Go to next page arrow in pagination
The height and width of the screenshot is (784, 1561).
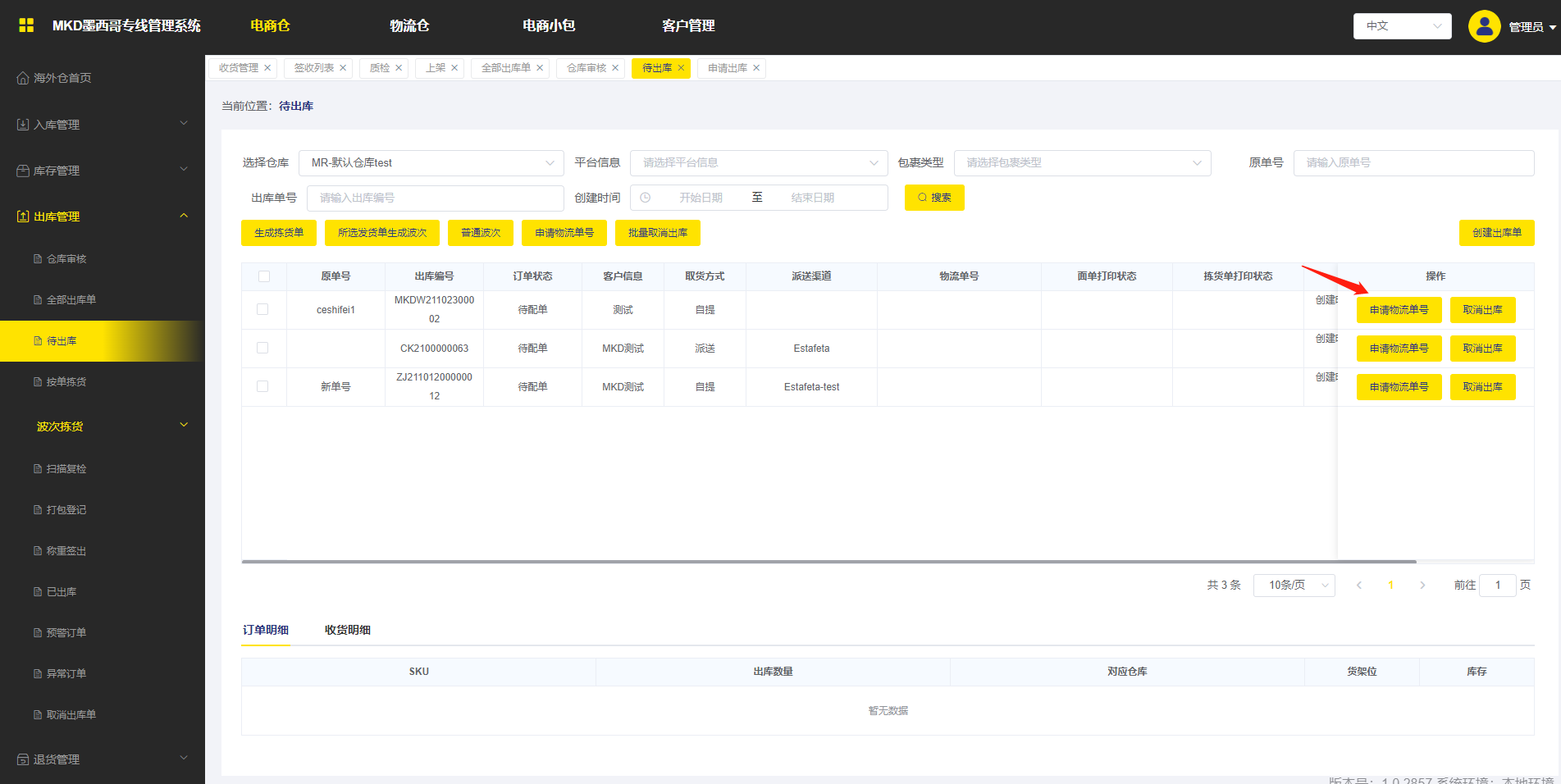1422,585
